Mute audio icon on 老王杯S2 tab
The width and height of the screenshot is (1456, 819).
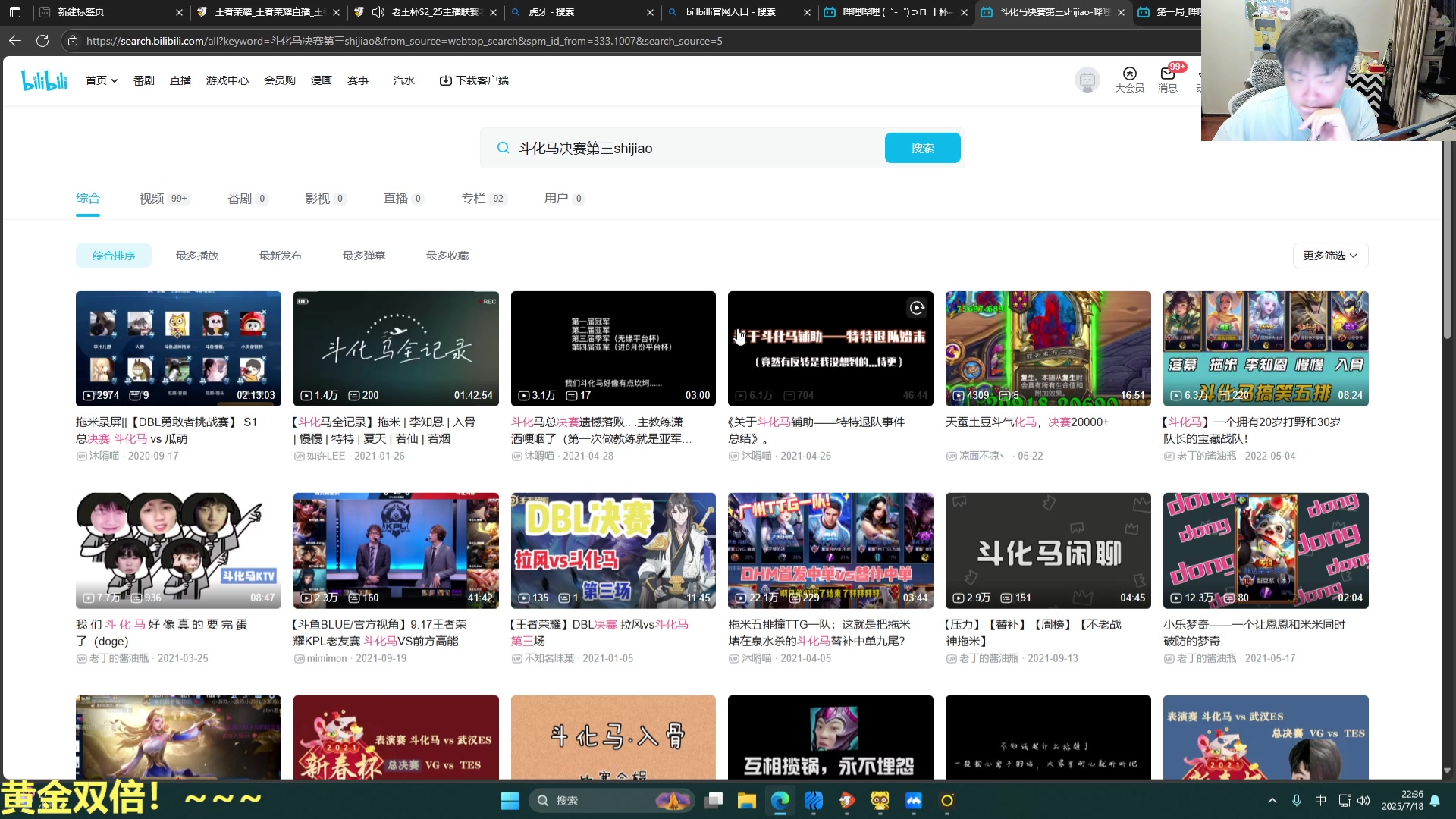378,12
